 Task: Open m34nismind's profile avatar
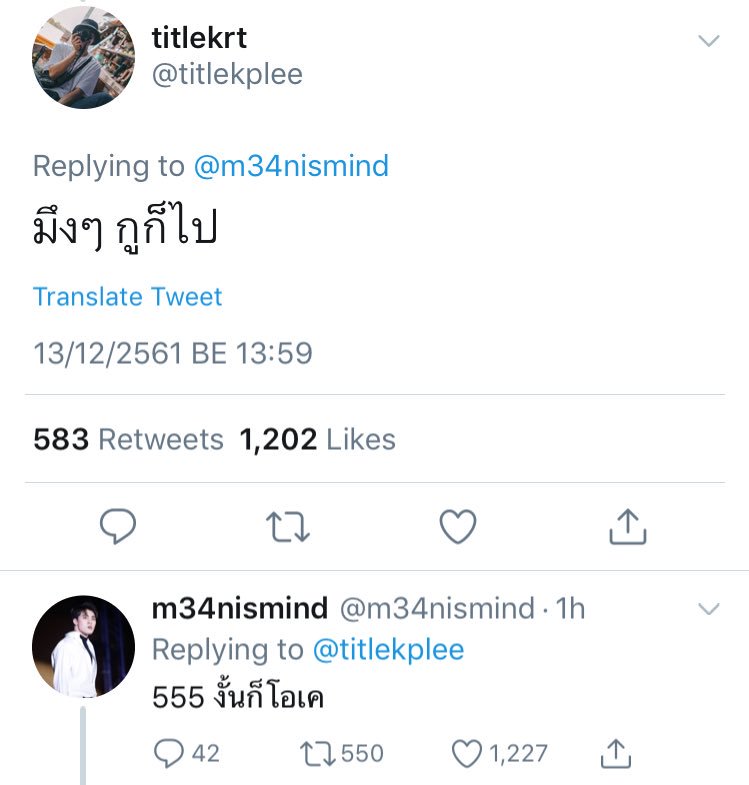84,646
